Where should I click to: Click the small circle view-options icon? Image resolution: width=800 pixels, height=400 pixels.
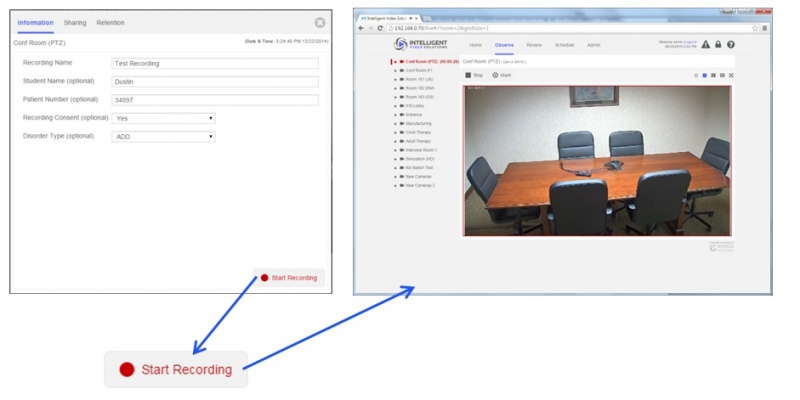pyautogui.click(x=696, y=76)
